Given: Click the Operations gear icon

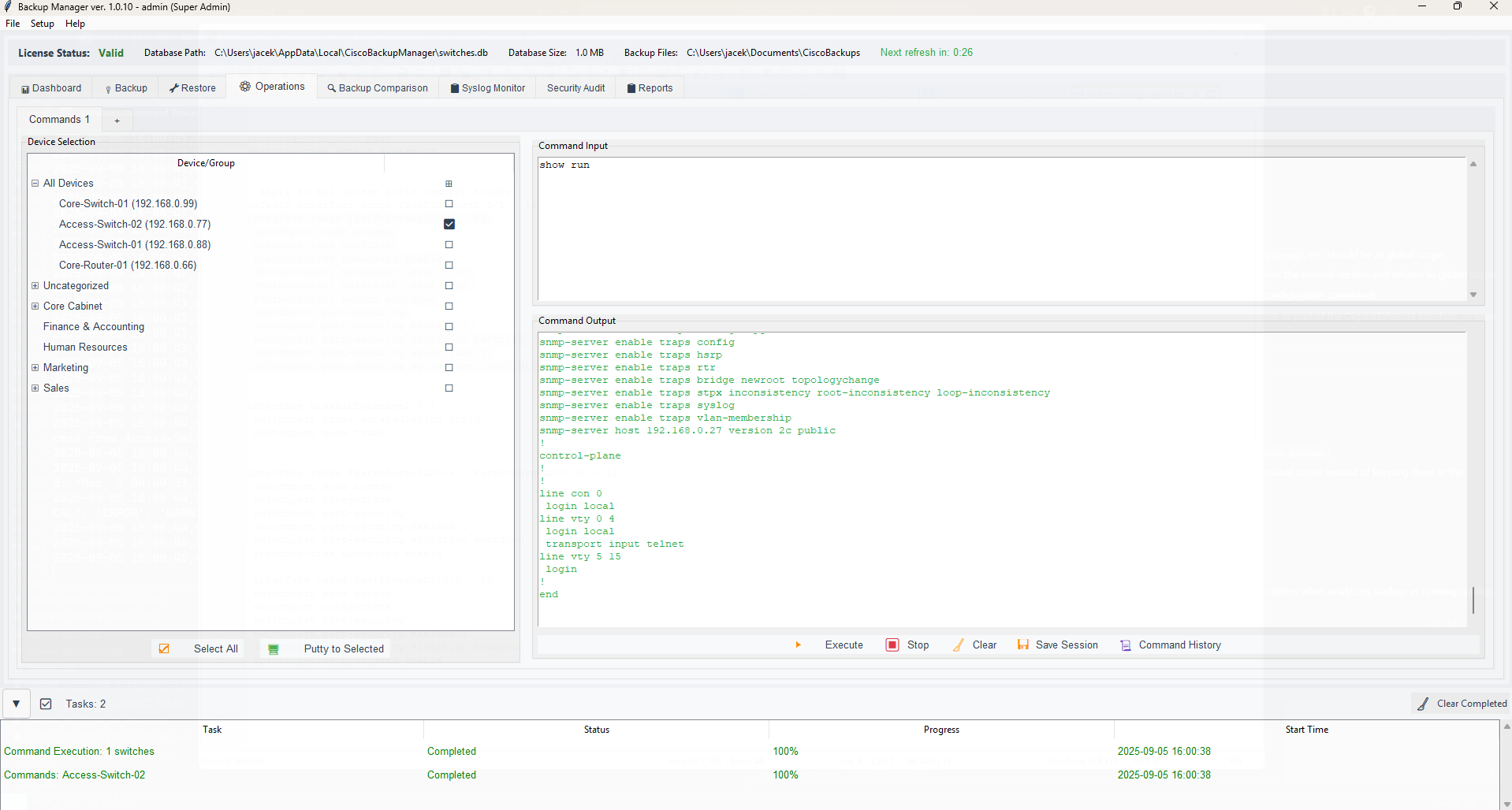Looking at the screenshot, I should [245, 86].
